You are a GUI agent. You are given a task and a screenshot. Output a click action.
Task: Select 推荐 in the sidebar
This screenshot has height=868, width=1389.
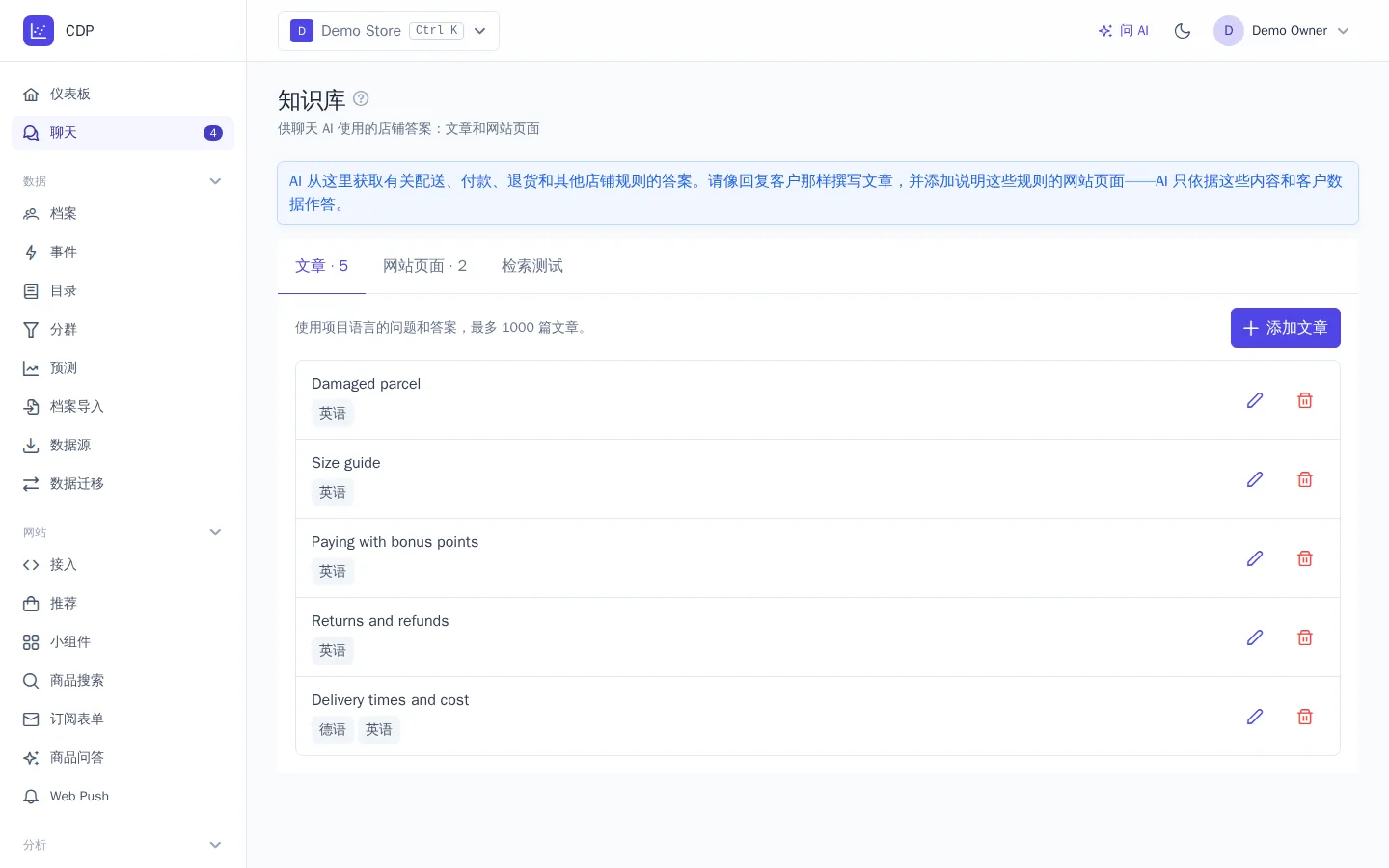123,604
